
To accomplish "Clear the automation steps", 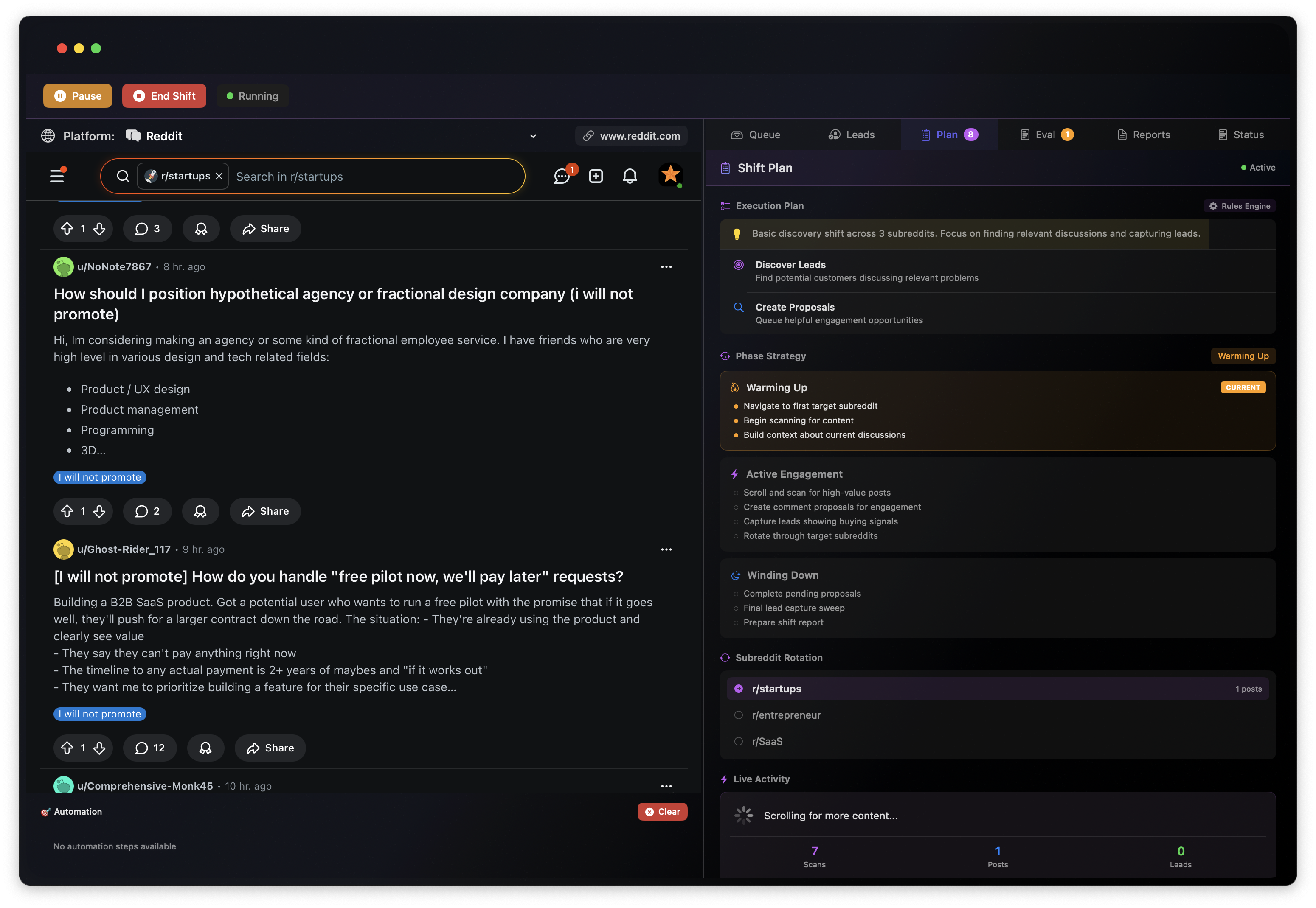I will pyautogui.click(x=662, y=812).
